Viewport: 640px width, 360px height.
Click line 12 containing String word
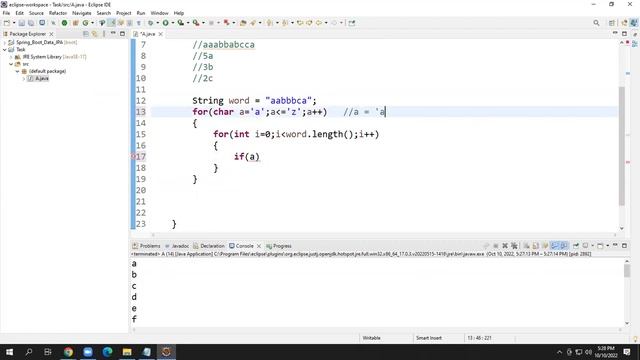254,100
